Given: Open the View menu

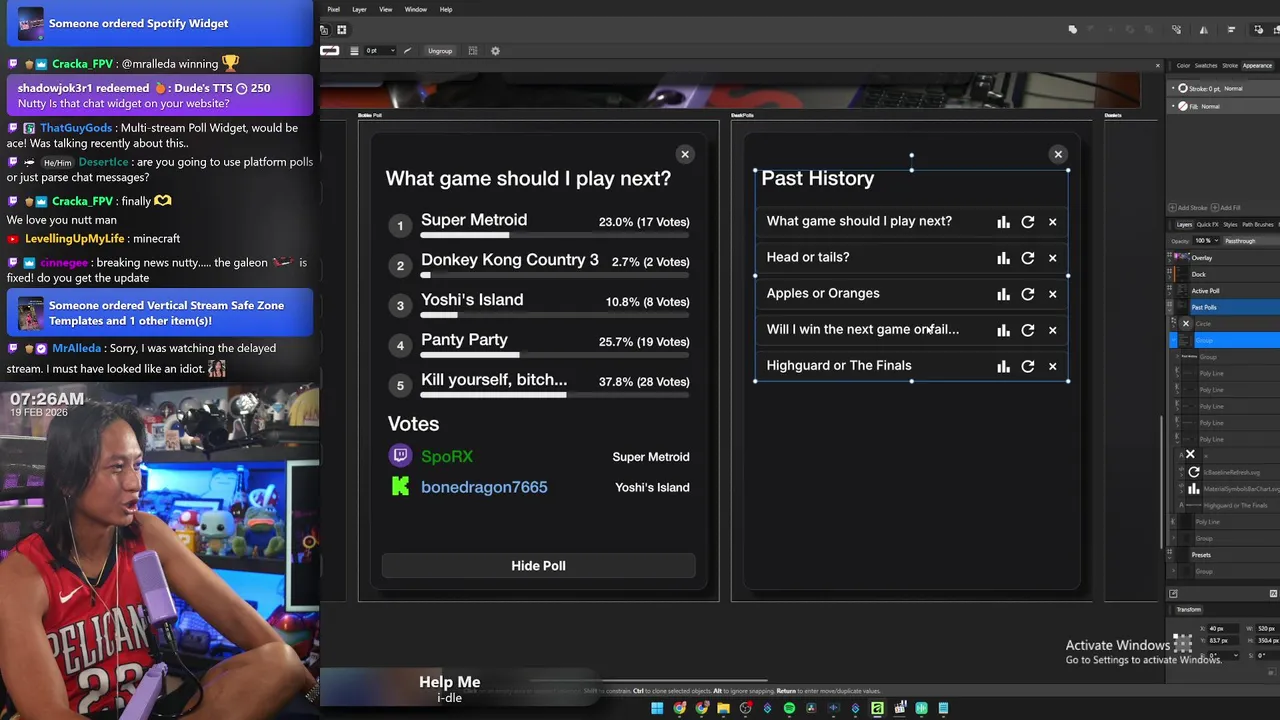Looking at the screenshot, I should tap(385, 10).
